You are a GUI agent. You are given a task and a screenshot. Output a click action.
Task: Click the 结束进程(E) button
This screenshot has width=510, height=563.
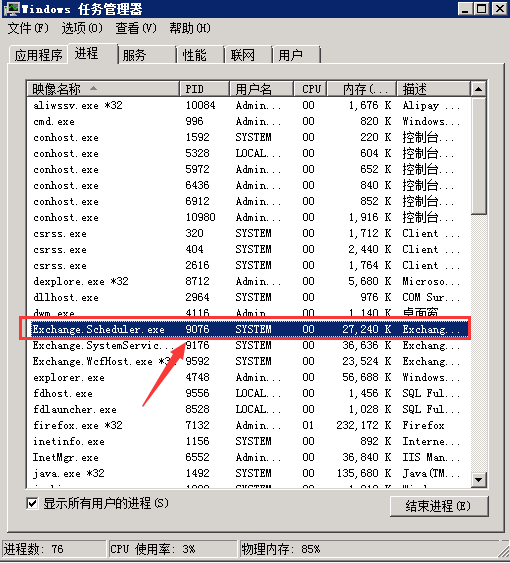coord(439,506)
